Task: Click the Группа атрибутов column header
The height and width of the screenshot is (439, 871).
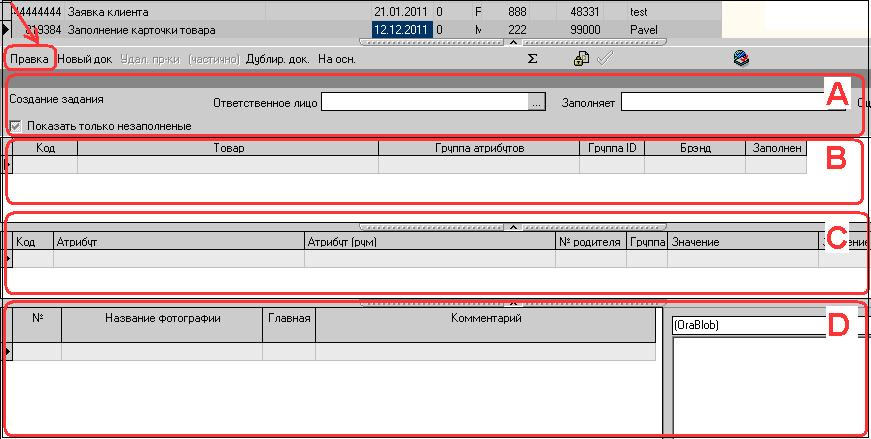Action: coord(479,148)
